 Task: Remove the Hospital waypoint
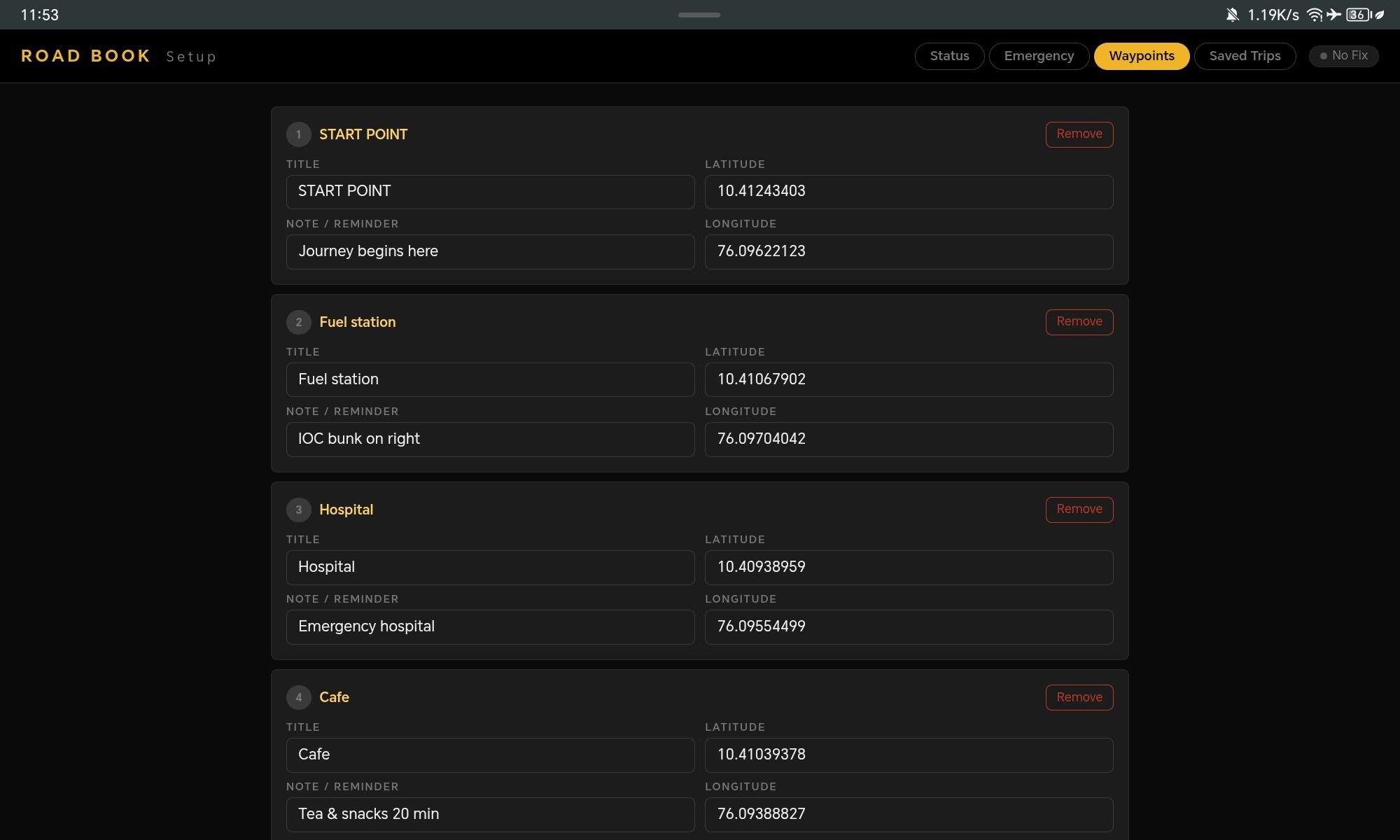click(1079, 510)
